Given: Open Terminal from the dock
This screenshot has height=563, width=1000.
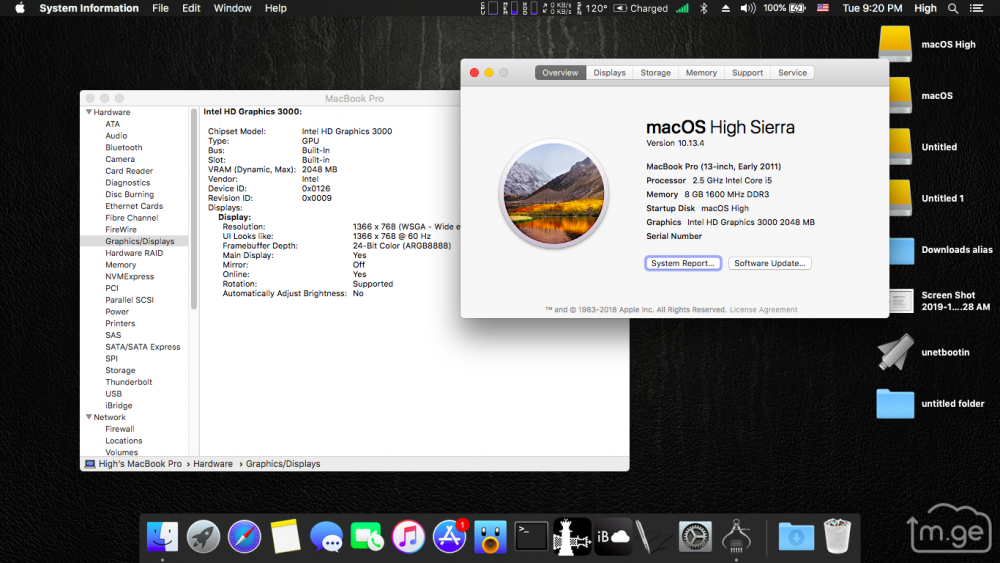Looking at the screenshot, I should click(x=531, y=537).
